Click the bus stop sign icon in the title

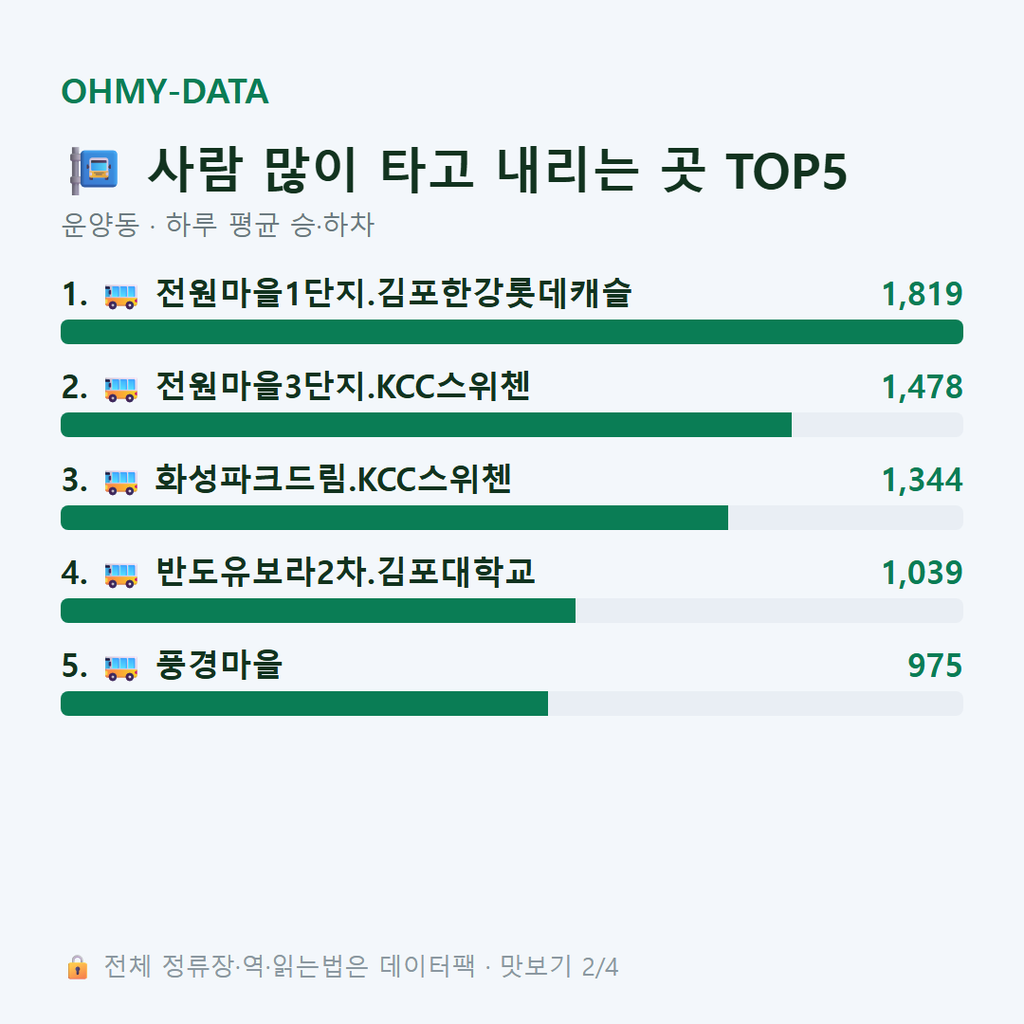[x=94, y=171]
